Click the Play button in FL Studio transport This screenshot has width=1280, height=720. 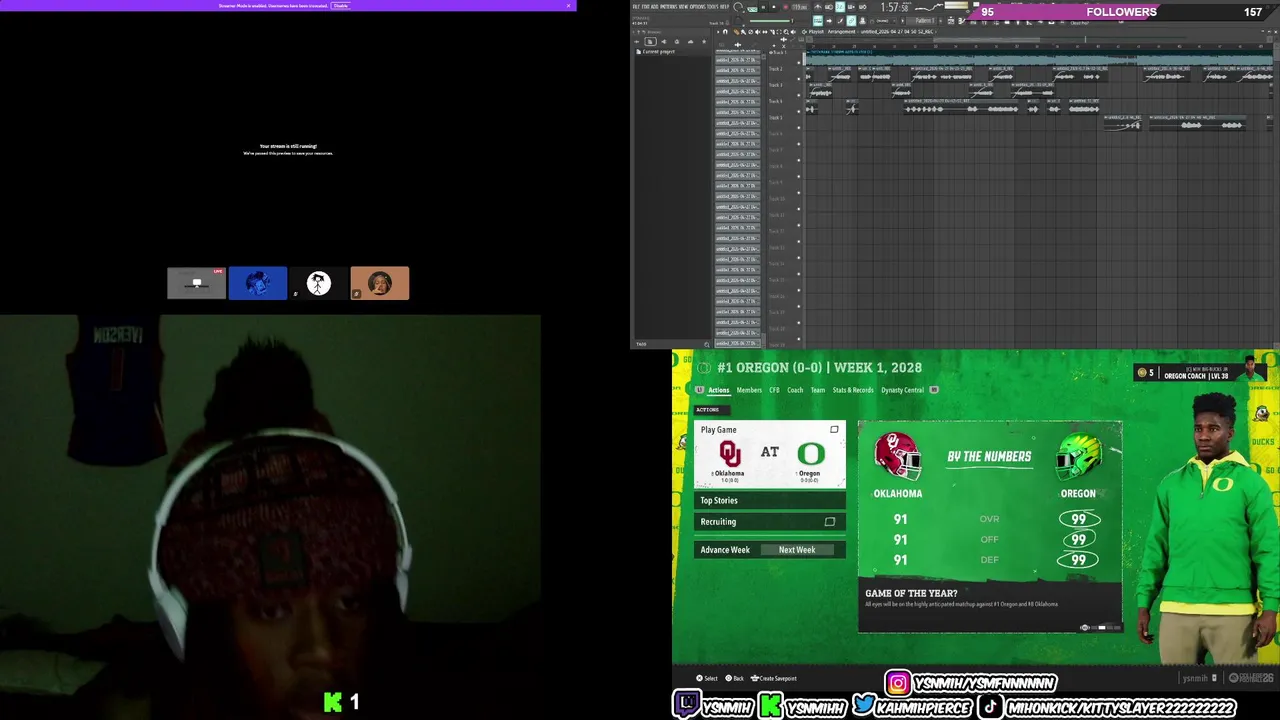coord(763,7)
